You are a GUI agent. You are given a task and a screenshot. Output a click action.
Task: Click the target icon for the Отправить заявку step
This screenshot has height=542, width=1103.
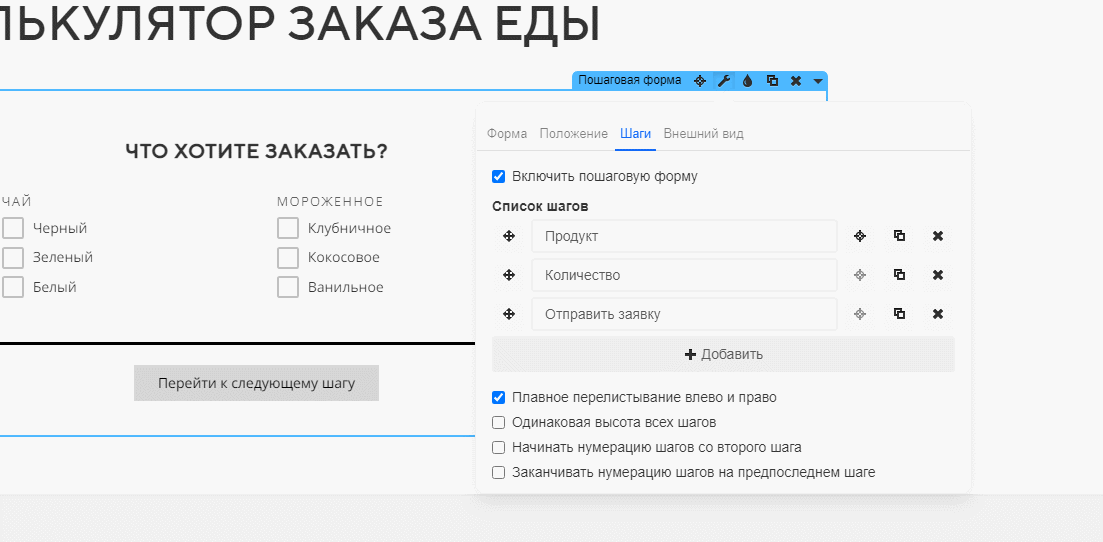[x=860, y=314]
